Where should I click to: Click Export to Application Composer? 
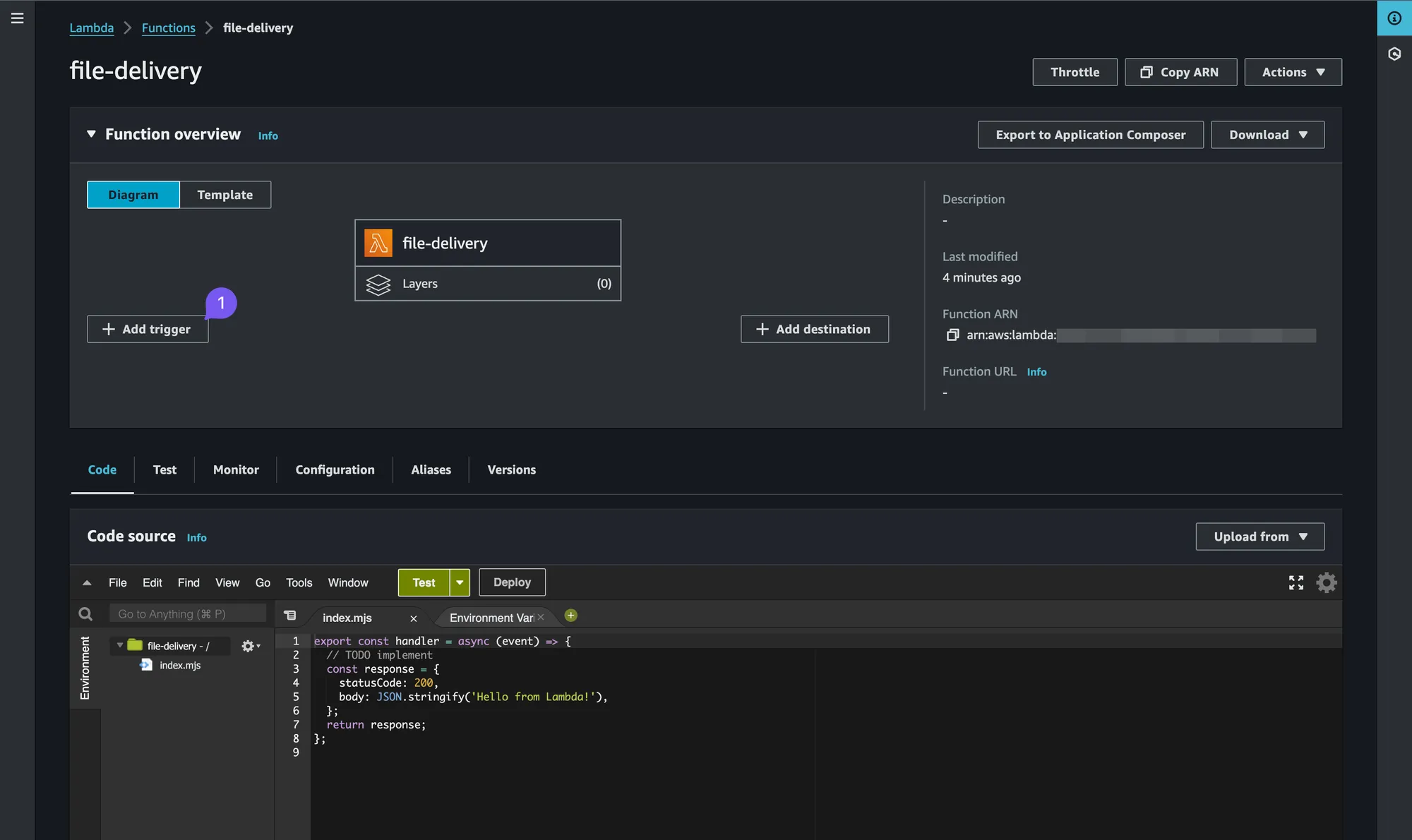click(1091, 135)
